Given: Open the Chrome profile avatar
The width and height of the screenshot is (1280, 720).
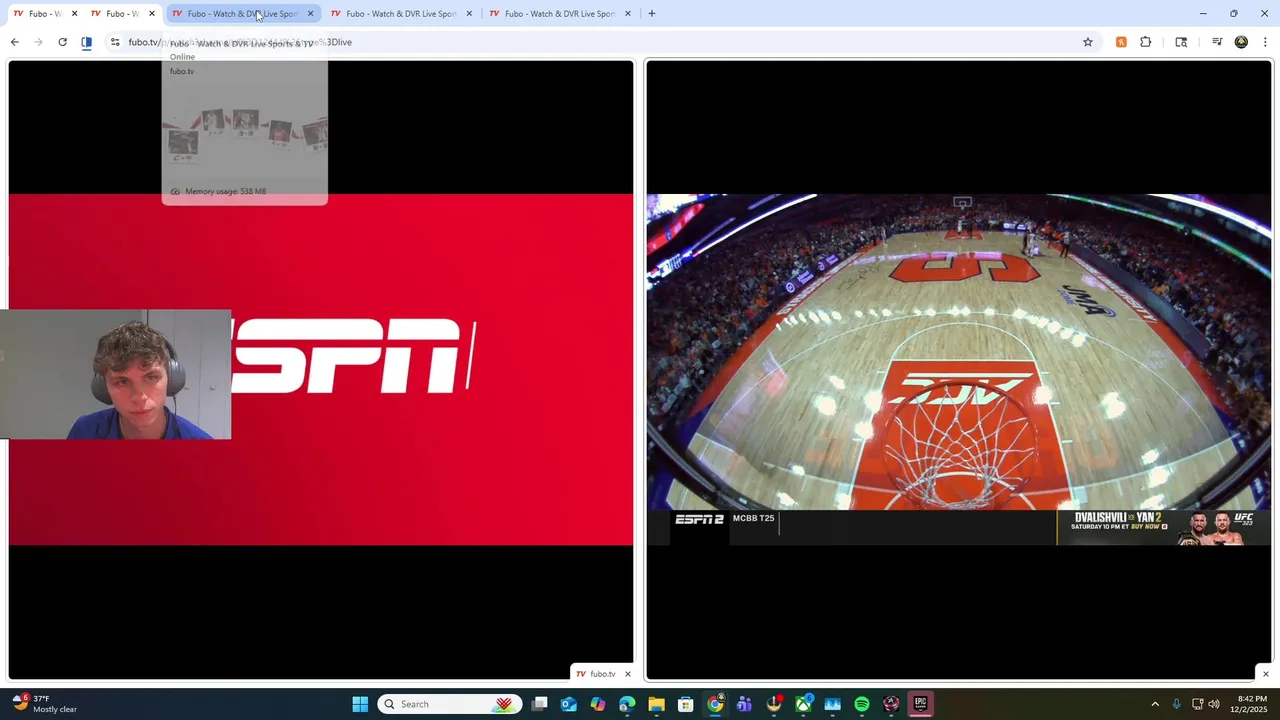Looking at the screenshot, I should 1241,42.
